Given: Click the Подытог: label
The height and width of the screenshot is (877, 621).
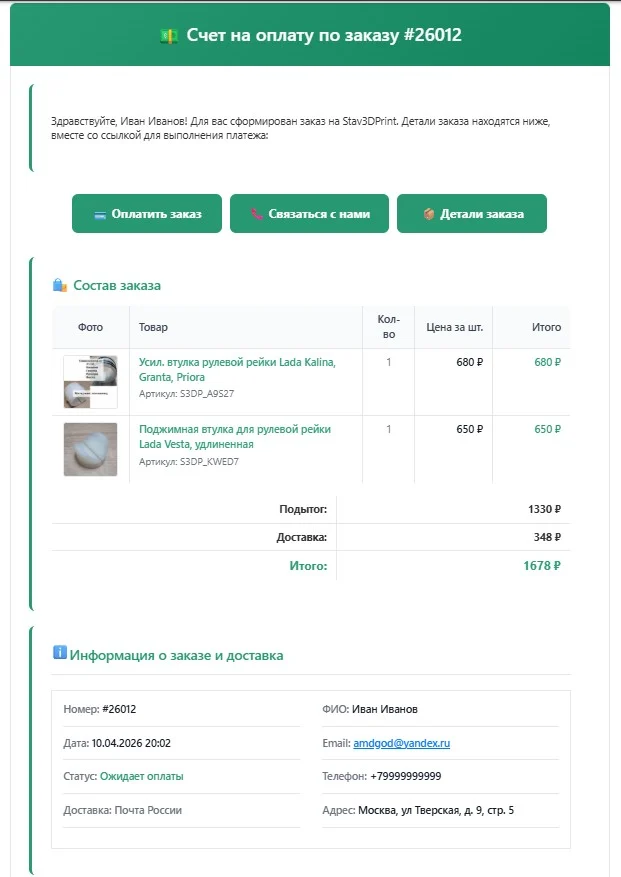Looking at the screenshot, I should tap(303, 509).
